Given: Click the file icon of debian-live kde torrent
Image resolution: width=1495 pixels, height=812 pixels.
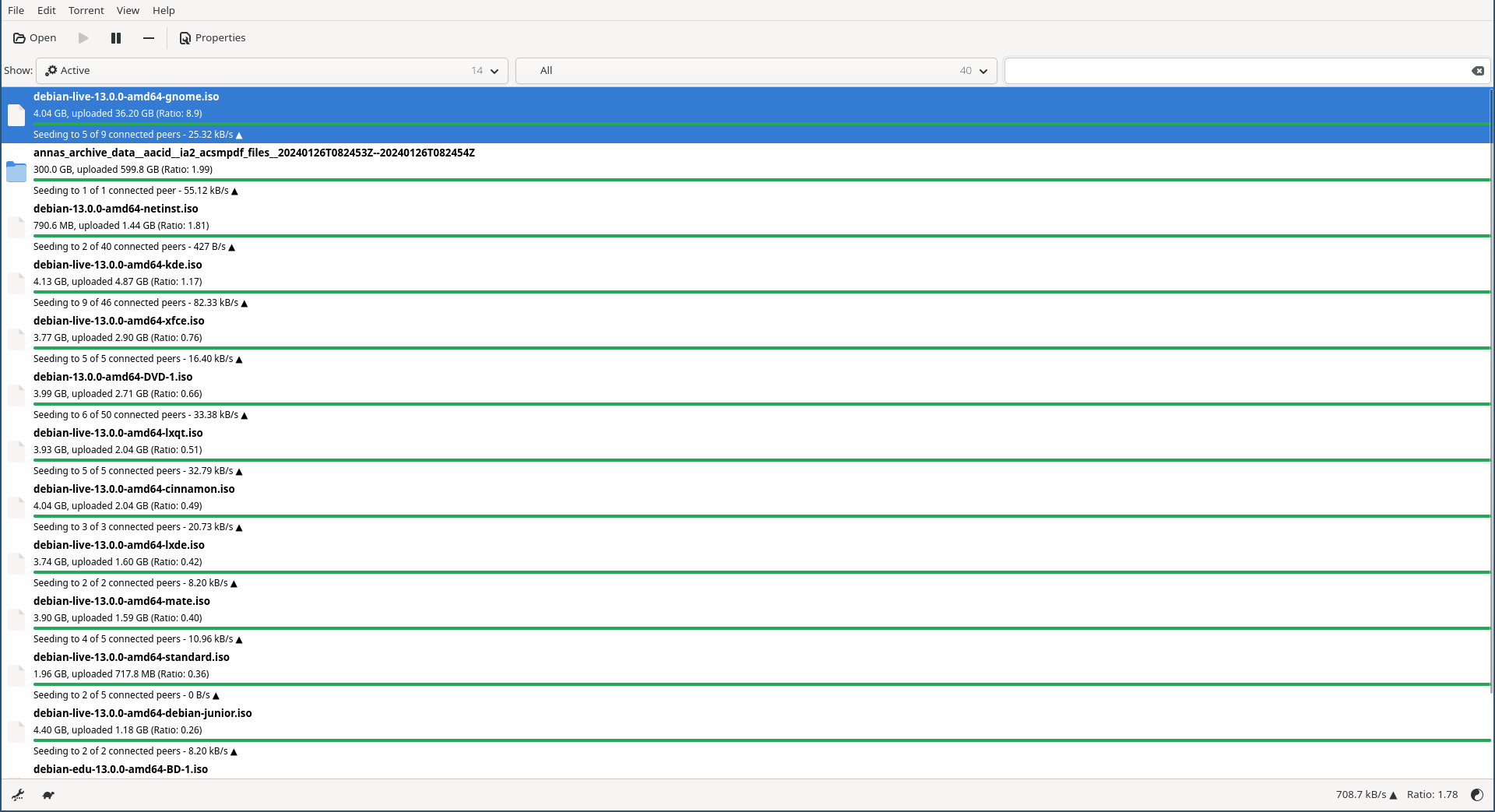Looking at the screenshot, I should tap(16, 283).
